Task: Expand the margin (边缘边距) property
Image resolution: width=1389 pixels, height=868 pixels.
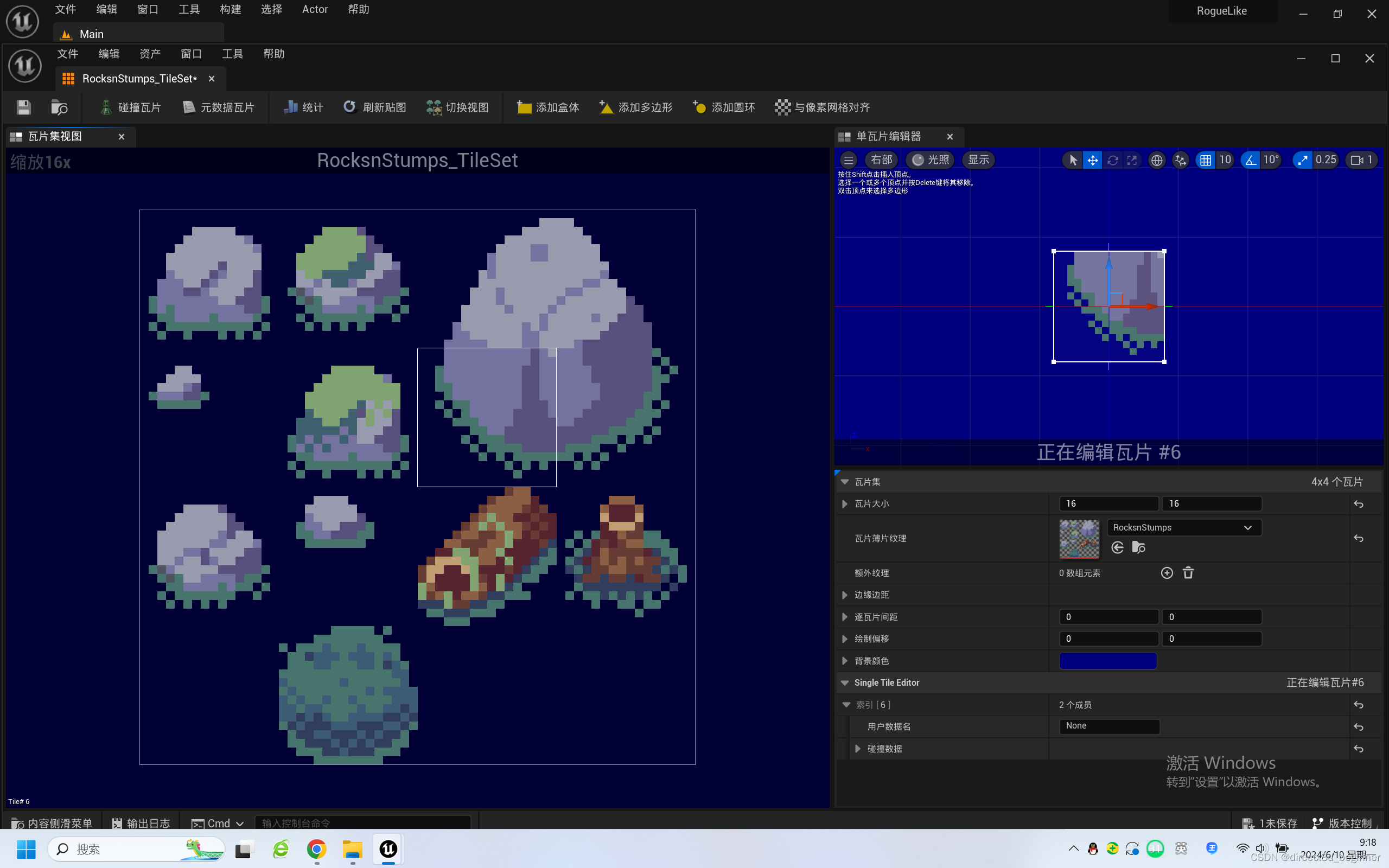Action: [845, 595]
